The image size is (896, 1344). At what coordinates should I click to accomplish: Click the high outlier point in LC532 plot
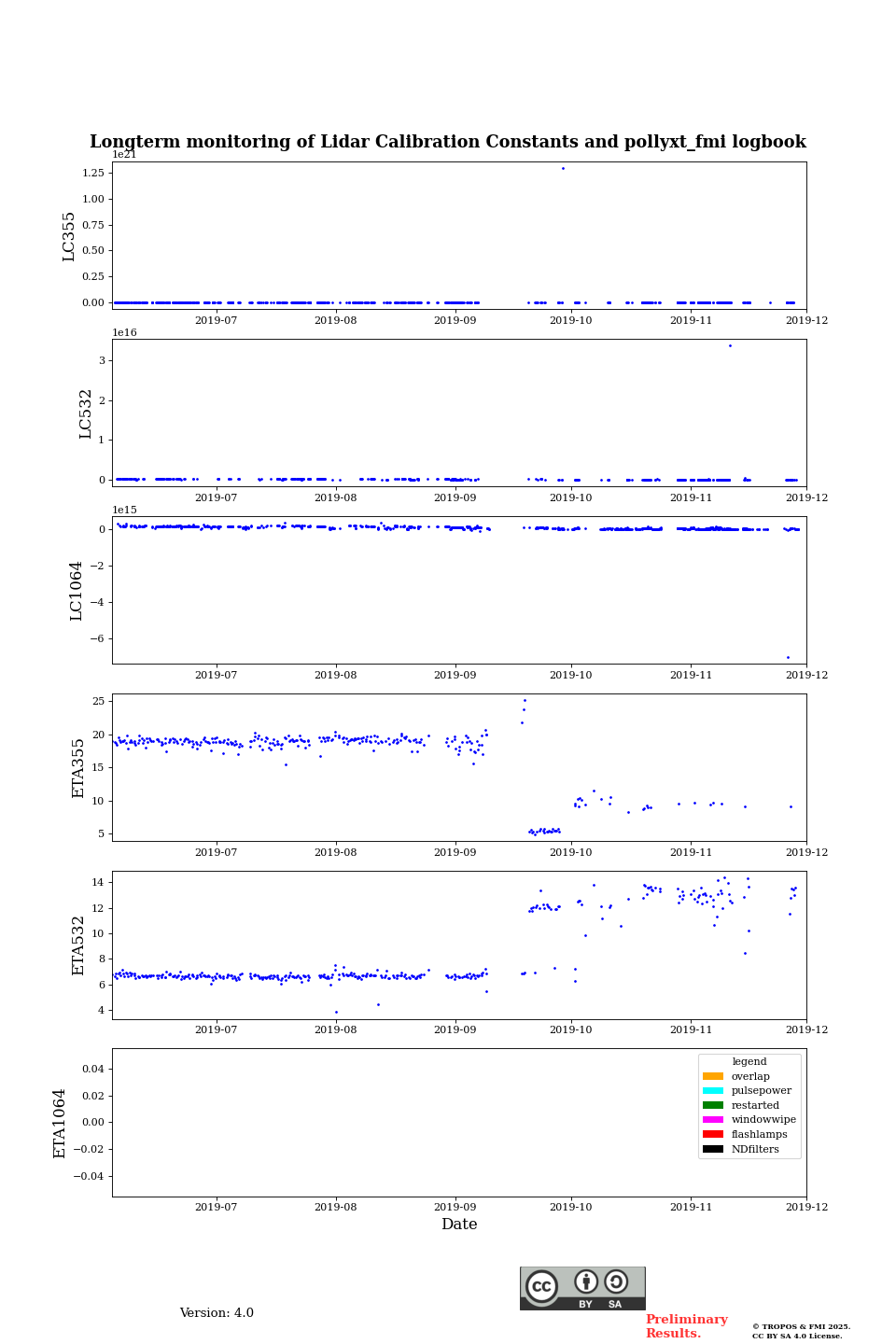pos(730,345)
